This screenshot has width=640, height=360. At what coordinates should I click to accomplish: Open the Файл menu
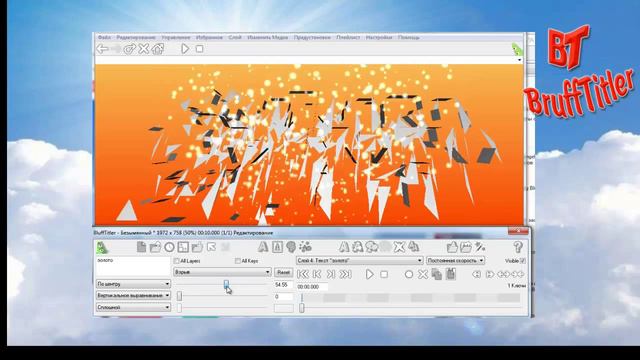pos(104,37)
